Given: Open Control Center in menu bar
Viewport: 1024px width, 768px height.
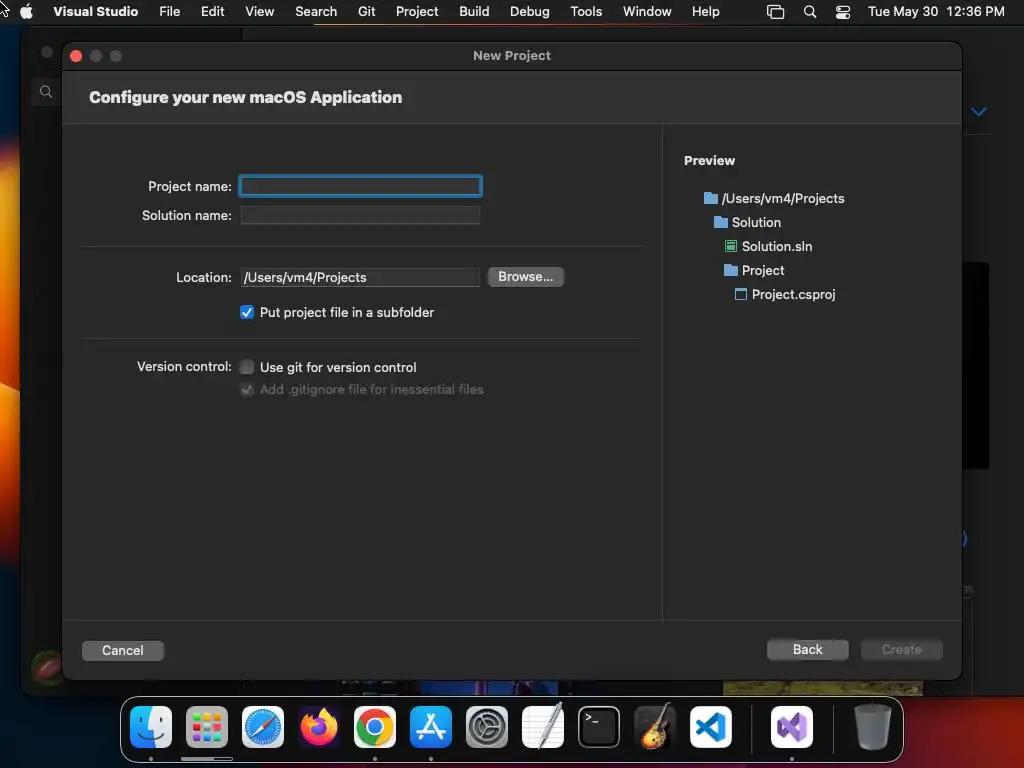Looking at the screenshot, I should click(x=843, y=12).
